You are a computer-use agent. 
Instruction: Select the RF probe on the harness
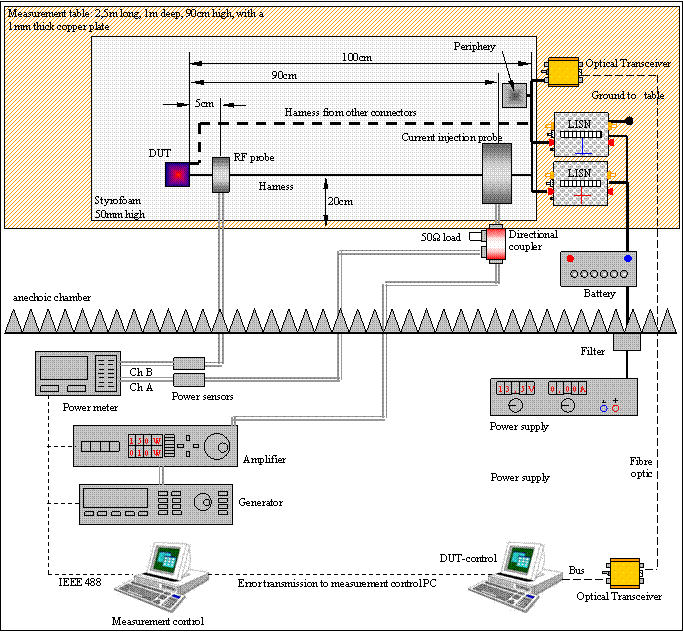221,175
